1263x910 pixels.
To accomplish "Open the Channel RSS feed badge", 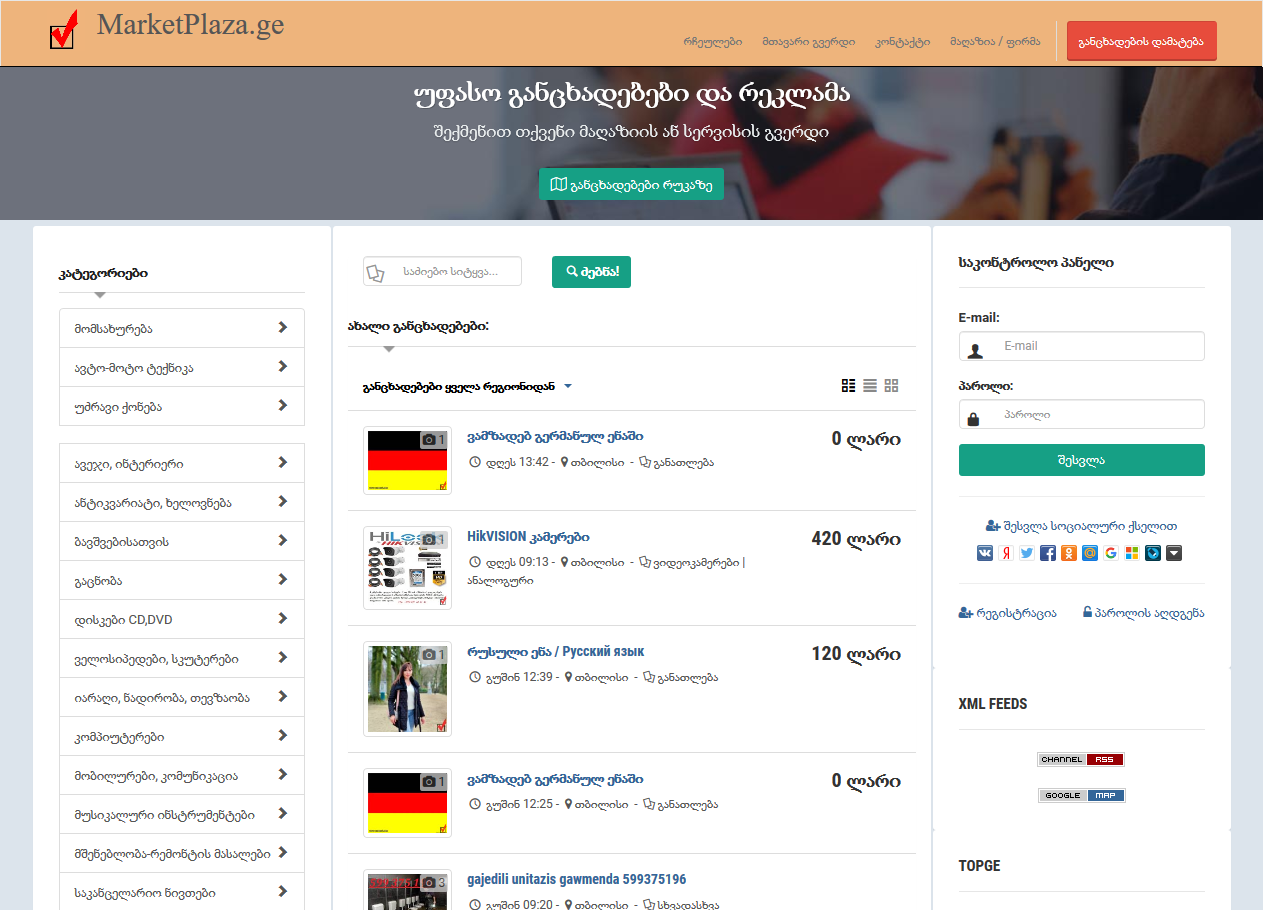I will (1081, 760).
